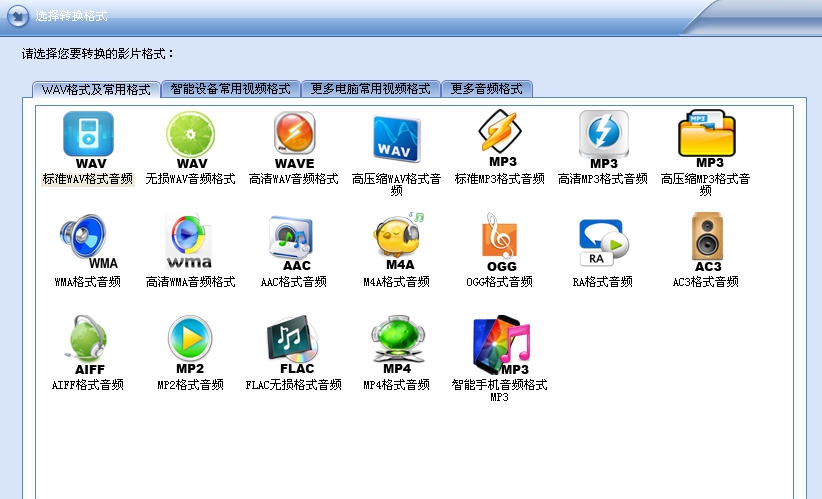Choose the lossless WAV lime icon

(191, 140)
